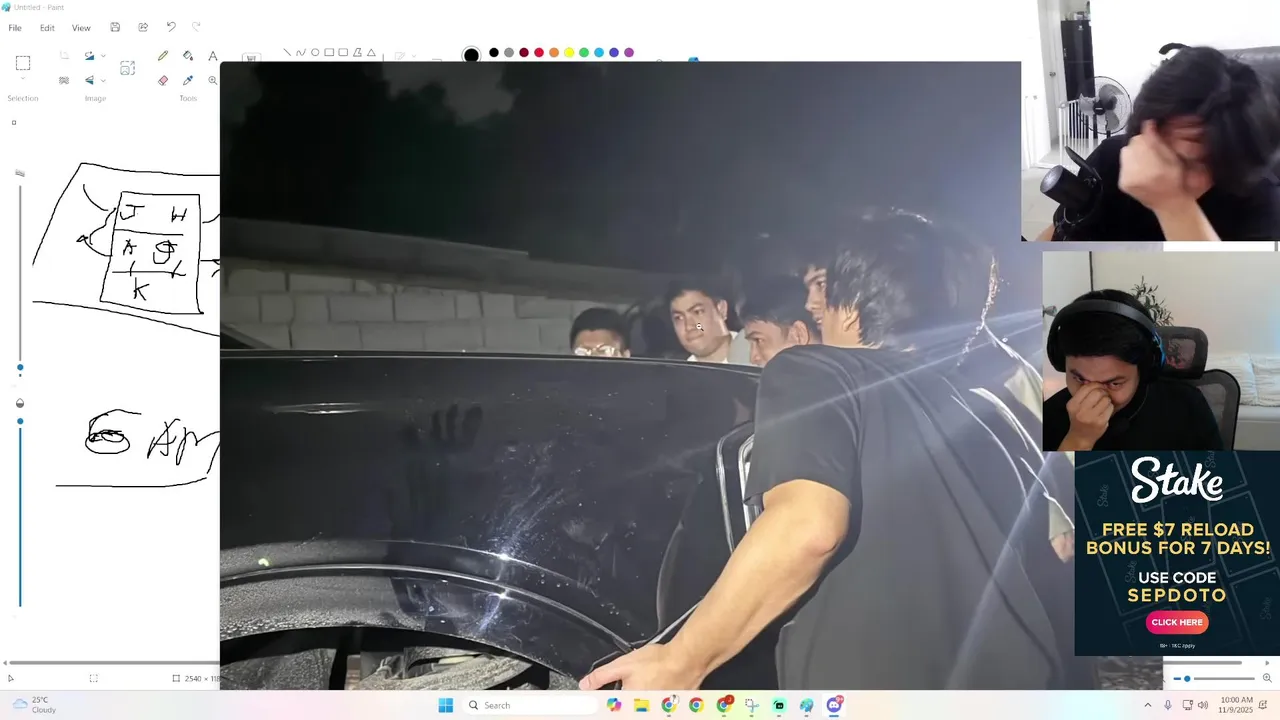Image resolution: width=1280 pixels, height=720 pixels.
Task: Click the active Color 1 black circle
Action: [471, 55]
